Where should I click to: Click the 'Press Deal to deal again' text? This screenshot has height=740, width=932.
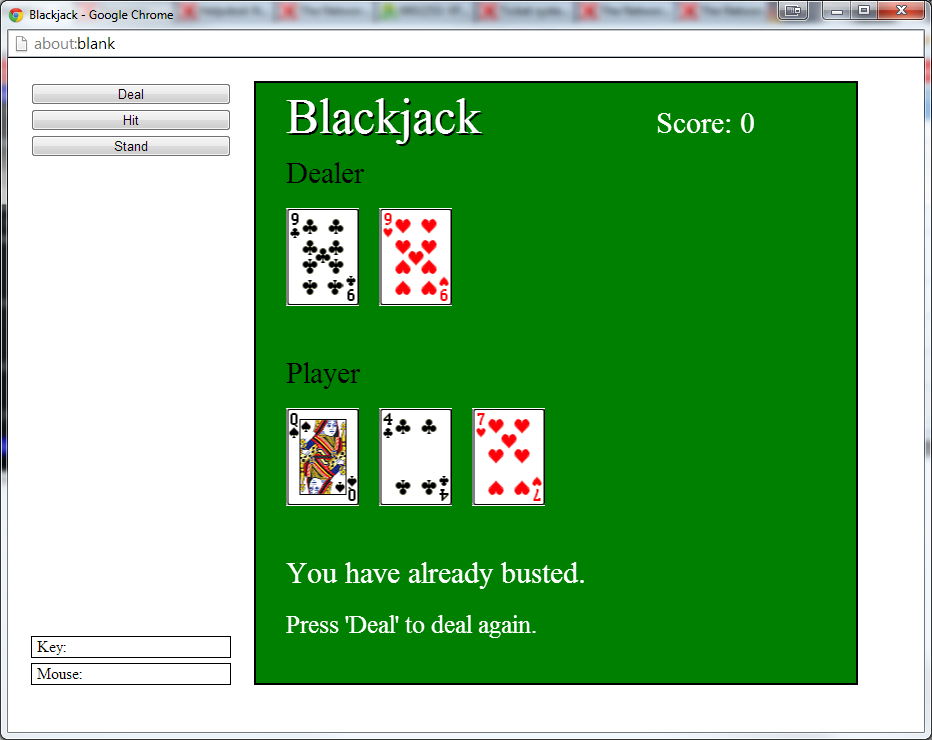[411, 625]
